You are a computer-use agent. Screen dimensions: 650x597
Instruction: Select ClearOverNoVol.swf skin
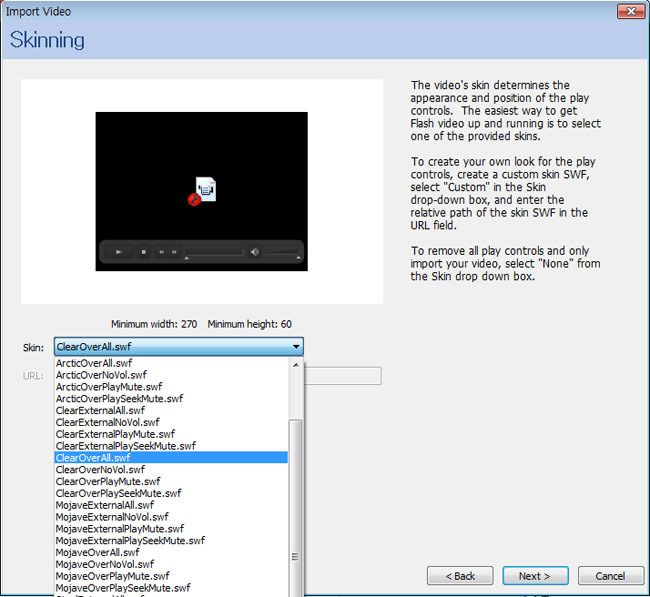171,469
